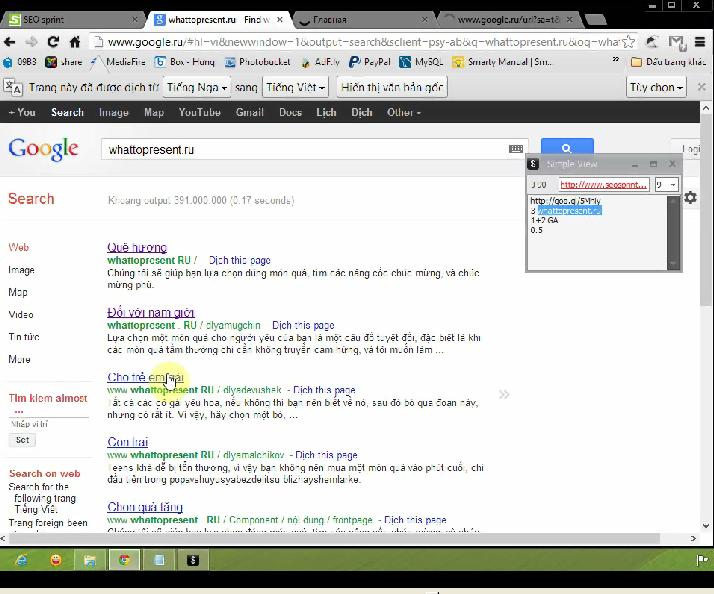Screen dimensions: 714x594
Task: Click the translate bar language icon
Action: click(13, 87)
